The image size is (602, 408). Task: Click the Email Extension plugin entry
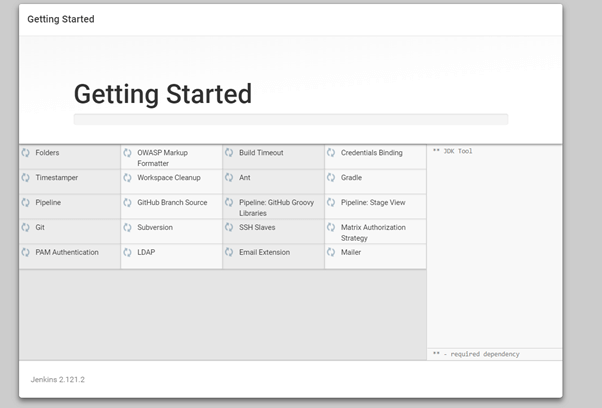coord(264,253)
